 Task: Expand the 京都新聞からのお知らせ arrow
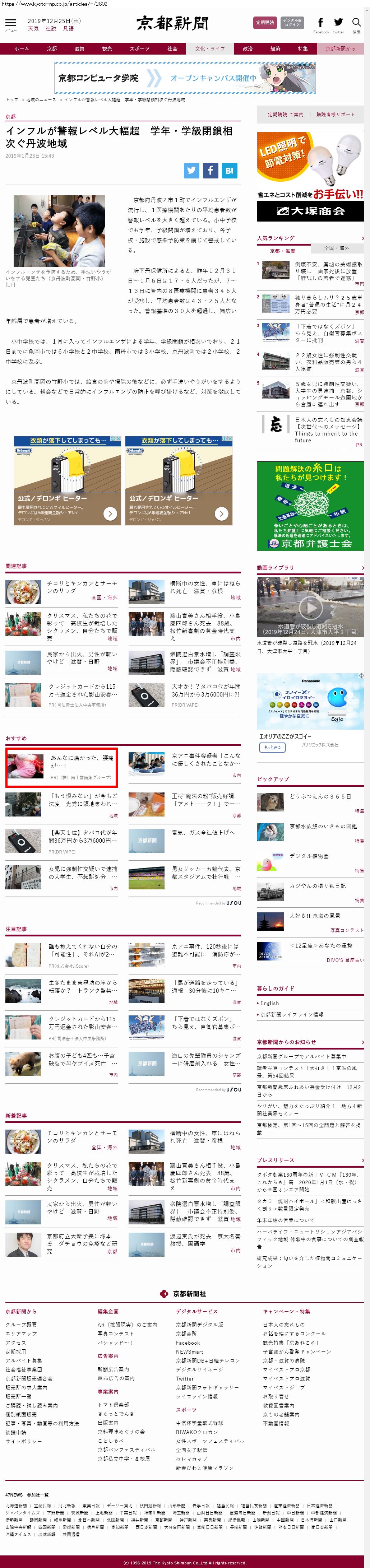tap(362, 1042)
